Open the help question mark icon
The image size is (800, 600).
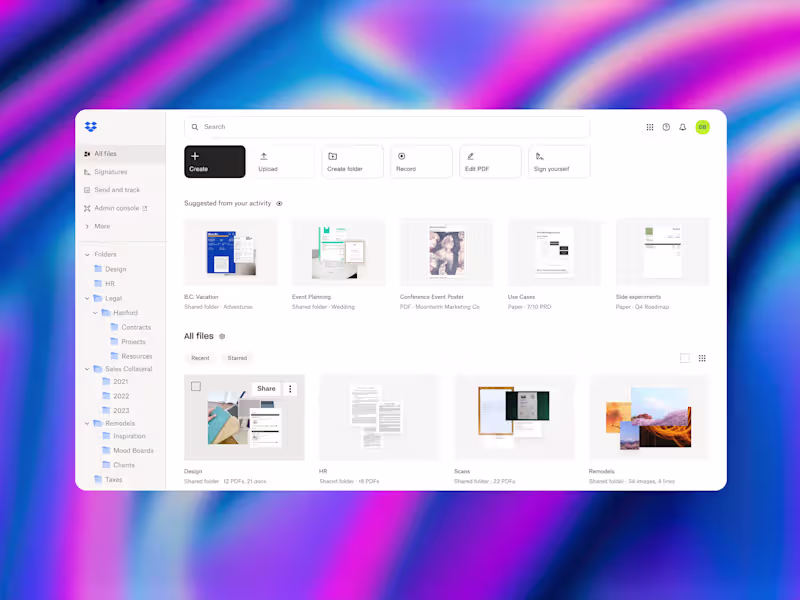click(666, 127)
